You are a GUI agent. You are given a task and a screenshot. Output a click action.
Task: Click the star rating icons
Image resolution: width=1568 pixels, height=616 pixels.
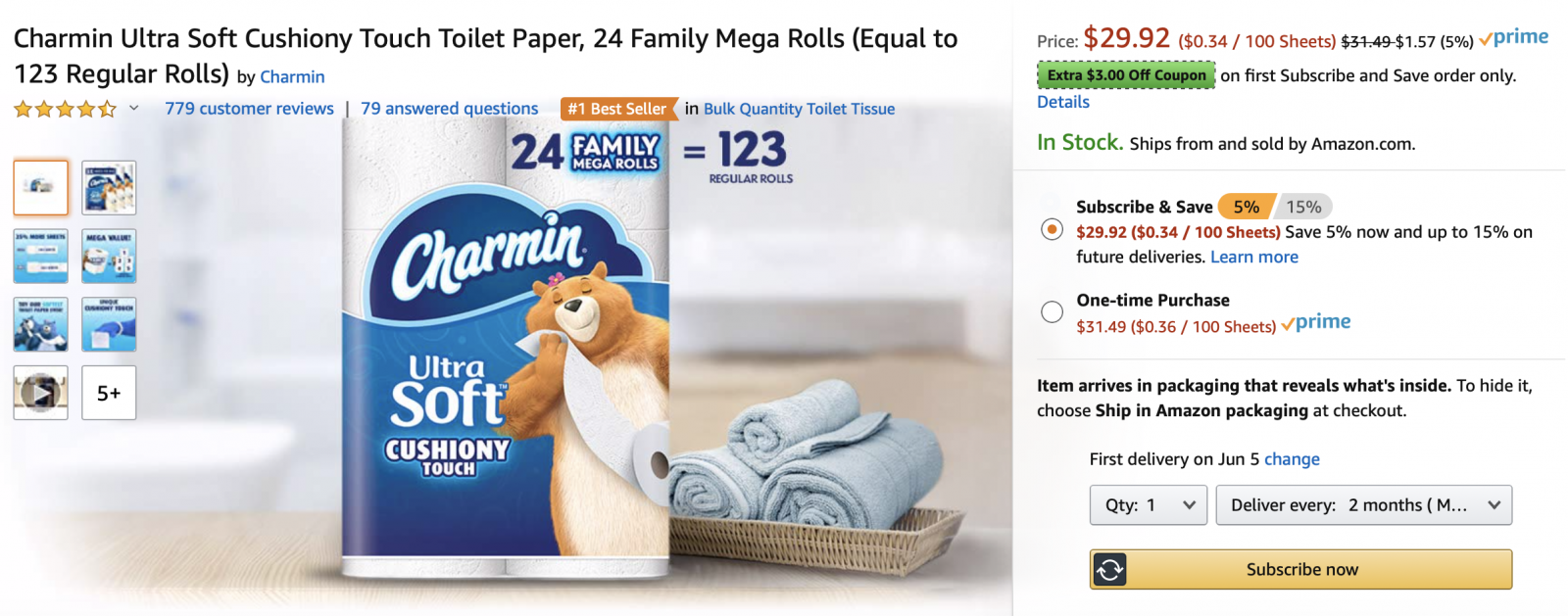click(x=65, y=109)
